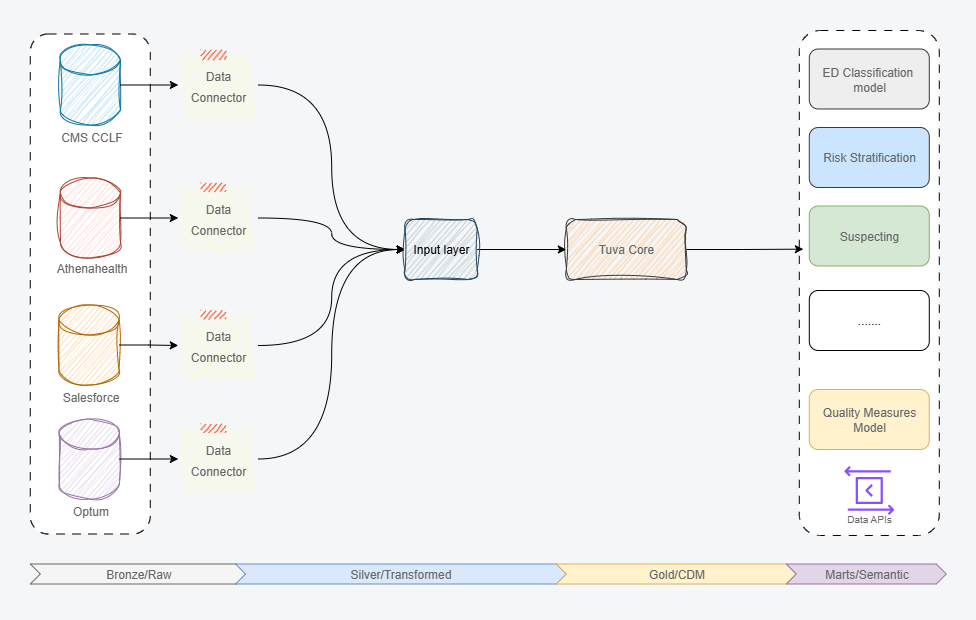The height and width of the screenshot is (620, 976).
Task: Select the blue Risk Stratification box
Action: click(x=868, y=157)
